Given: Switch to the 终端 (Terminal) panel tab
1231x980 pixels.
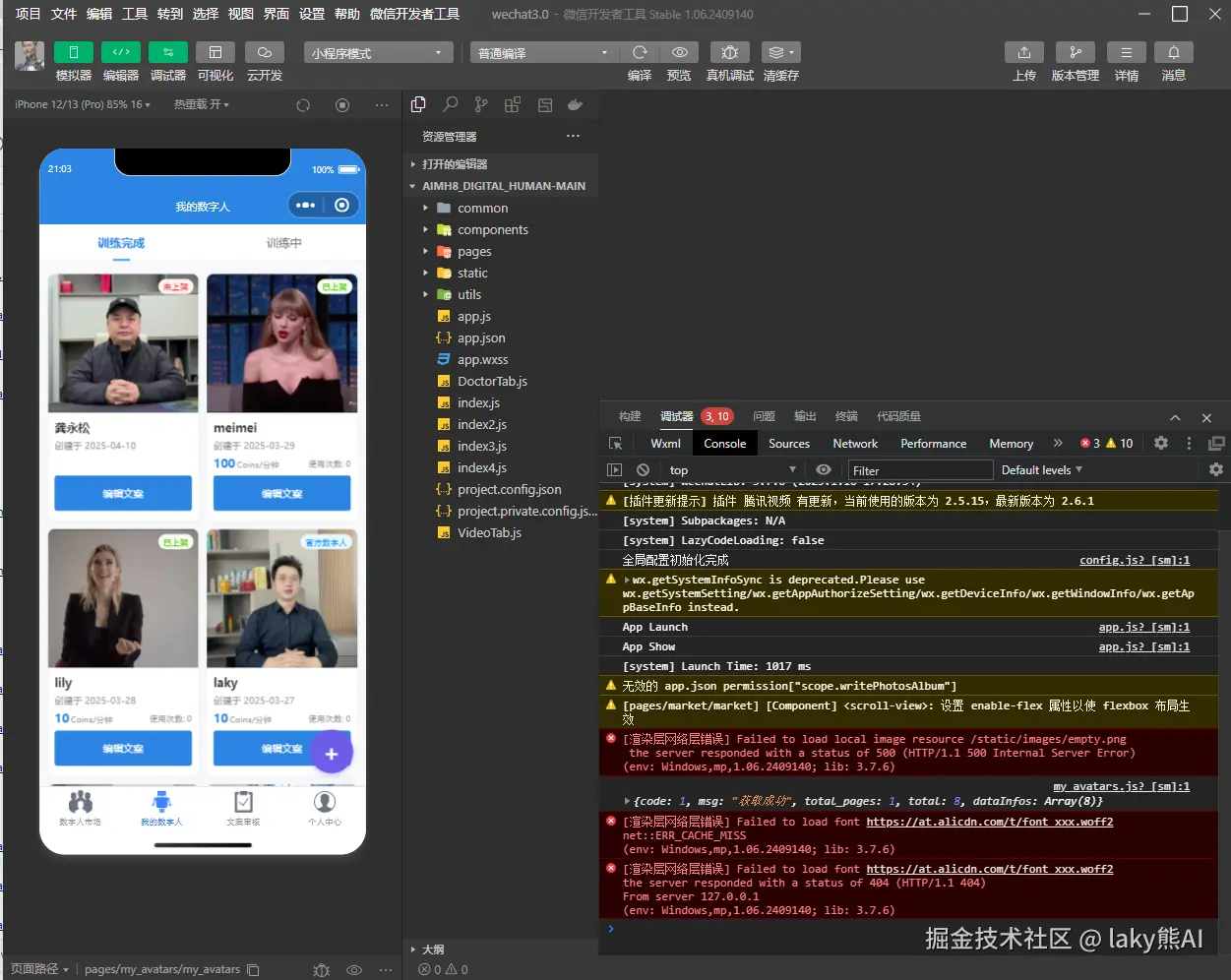Looking at the screenshot, I should (x=846, y=416).
